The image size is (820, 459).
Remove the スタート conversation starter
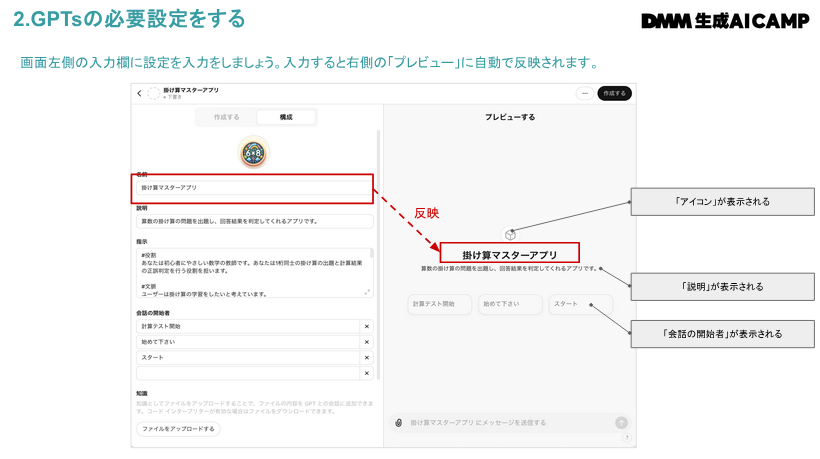[366, 357]
